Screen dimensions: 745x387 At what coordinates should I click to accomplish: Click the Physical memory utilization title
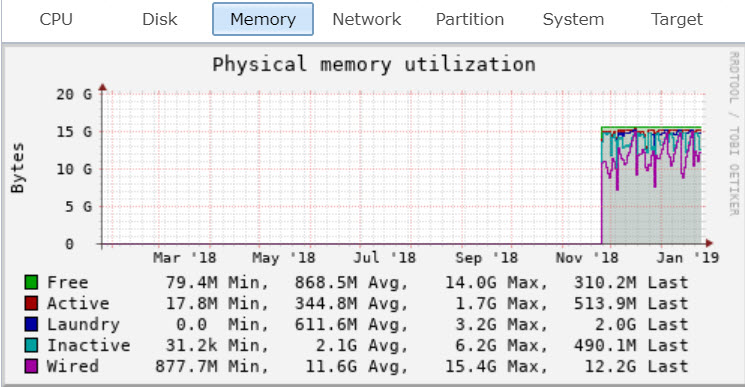(x=374, y=64)
